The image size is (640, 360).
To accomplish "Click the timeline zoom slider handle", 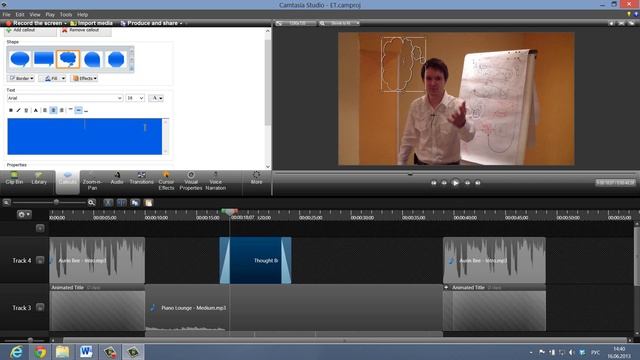I will [x=56, y=202].
